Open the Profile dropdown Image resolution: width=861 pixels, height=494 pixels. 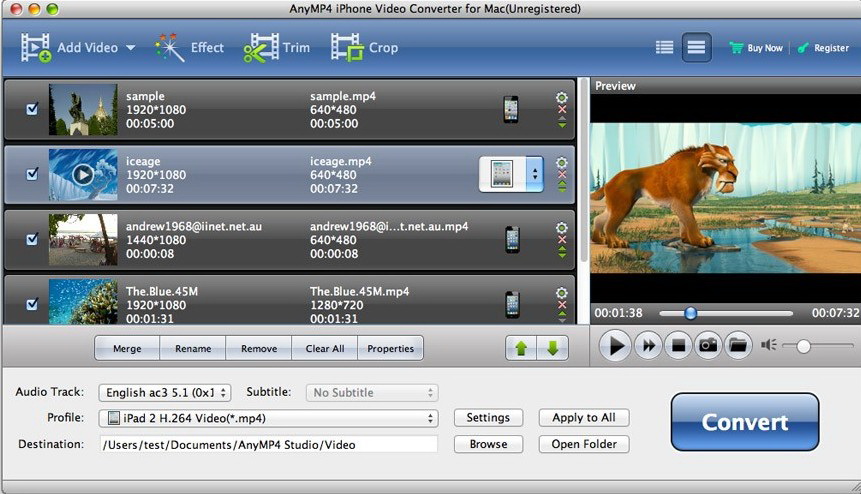click(x=269, y=418)
